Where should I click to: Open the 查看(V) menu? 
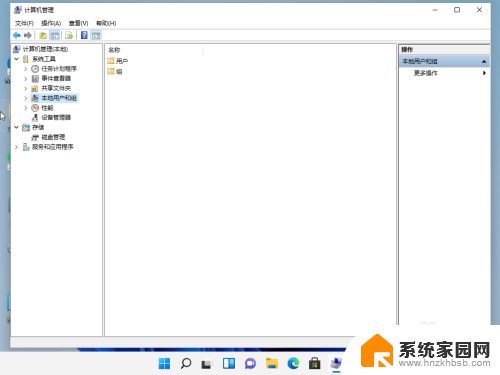[x=78, y=23]
